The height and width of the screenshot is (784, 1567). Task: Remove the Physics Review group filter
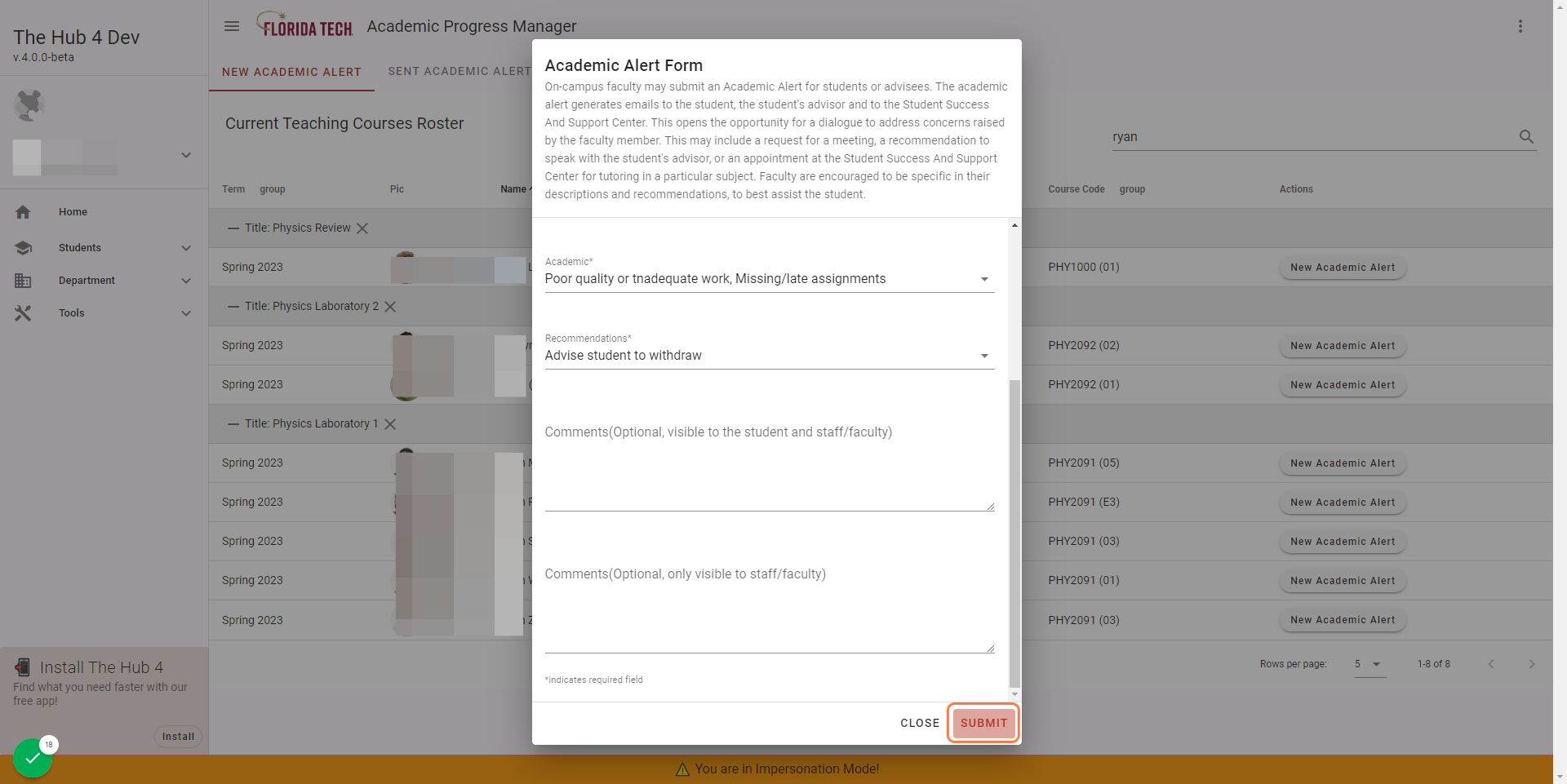click(362, 228)
